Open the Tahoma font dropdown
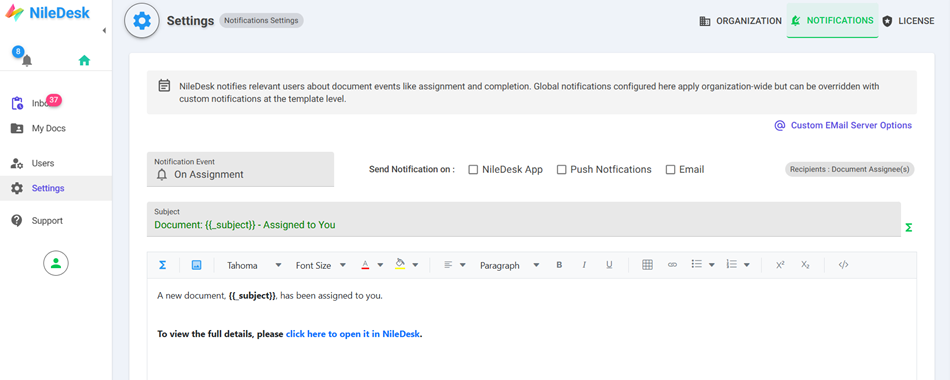Image resolution: width=950 pixels, height=380 pixels. pos(253,265)
